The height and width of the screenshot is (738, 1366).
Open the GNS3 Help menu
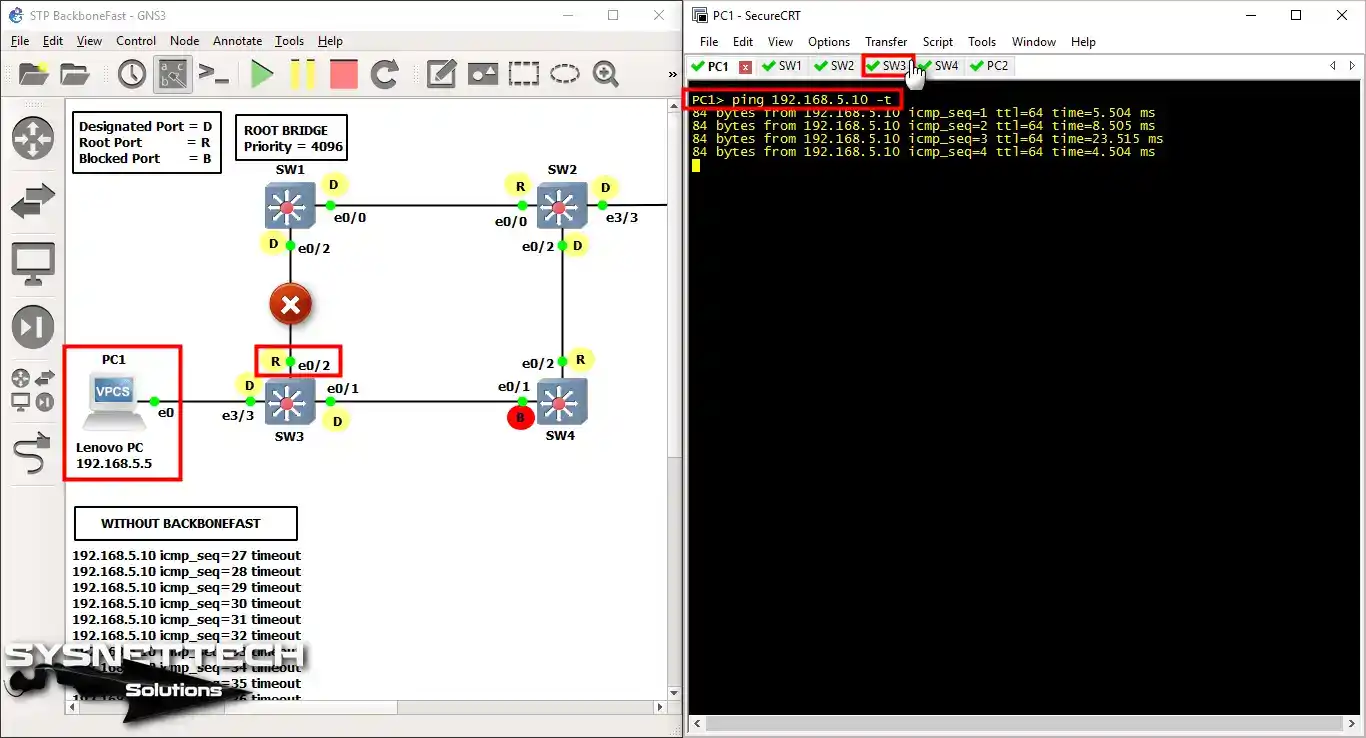tap(330, 41)
